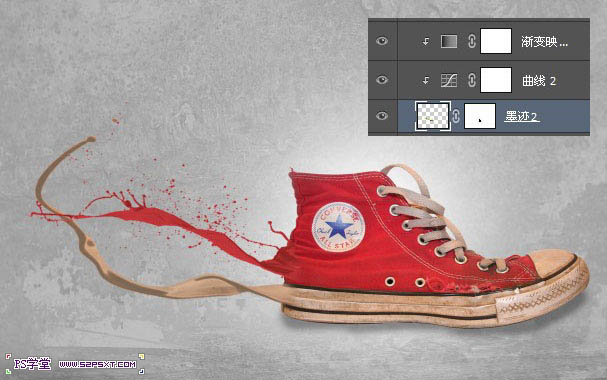Image resolution: width=607 pixels, height=380 pixels.
Task: Click clipping arrow on 渐变映 layer
Action: tap(426, 41)
